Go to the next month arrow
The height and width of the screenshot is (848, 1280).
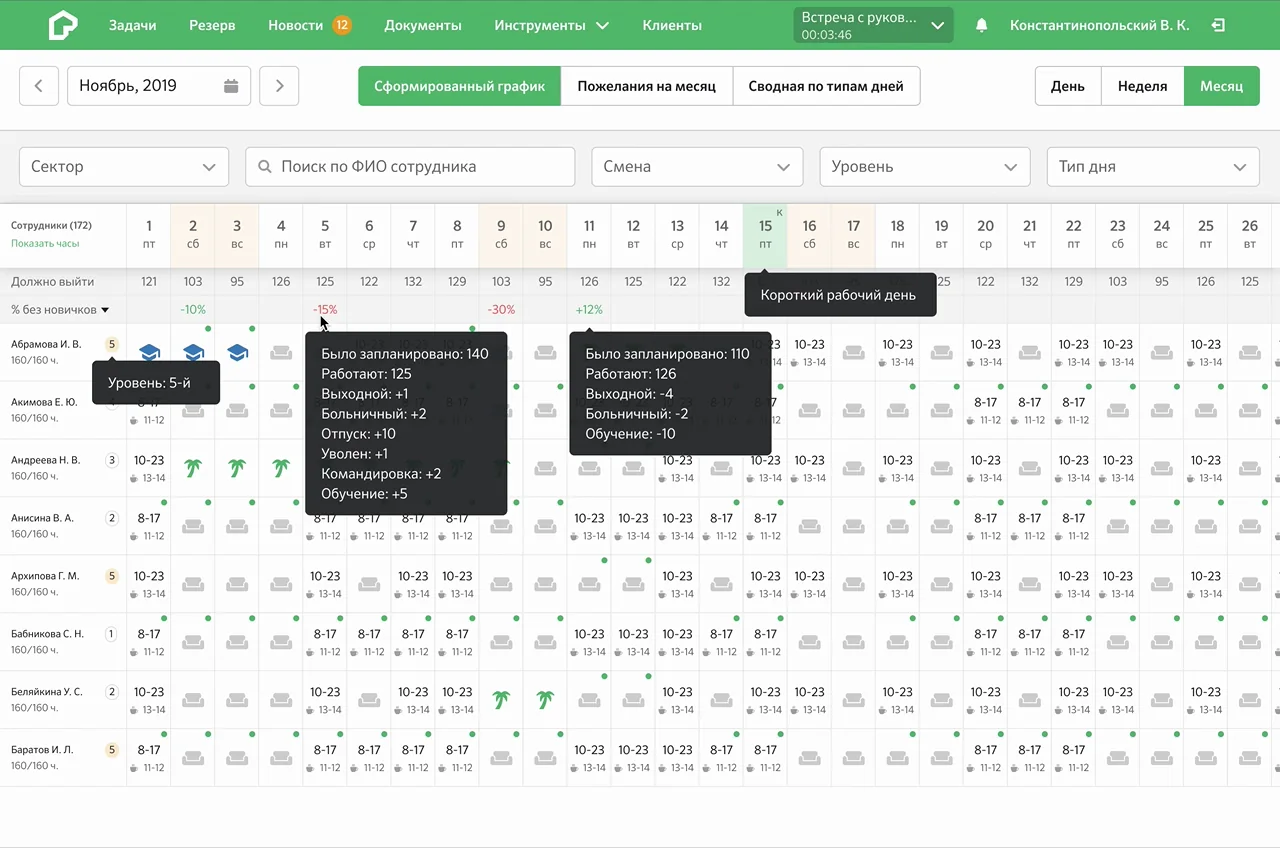[279, 86]
